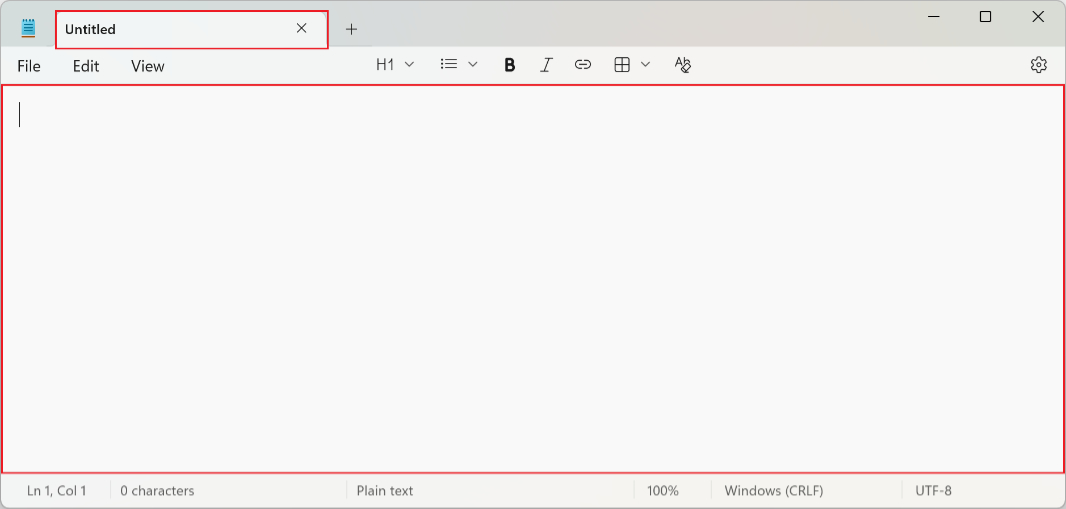This screenshot has height=509, width=1066.
Task: Open Notepad settings gear
Action: [x=1038, y=65]
